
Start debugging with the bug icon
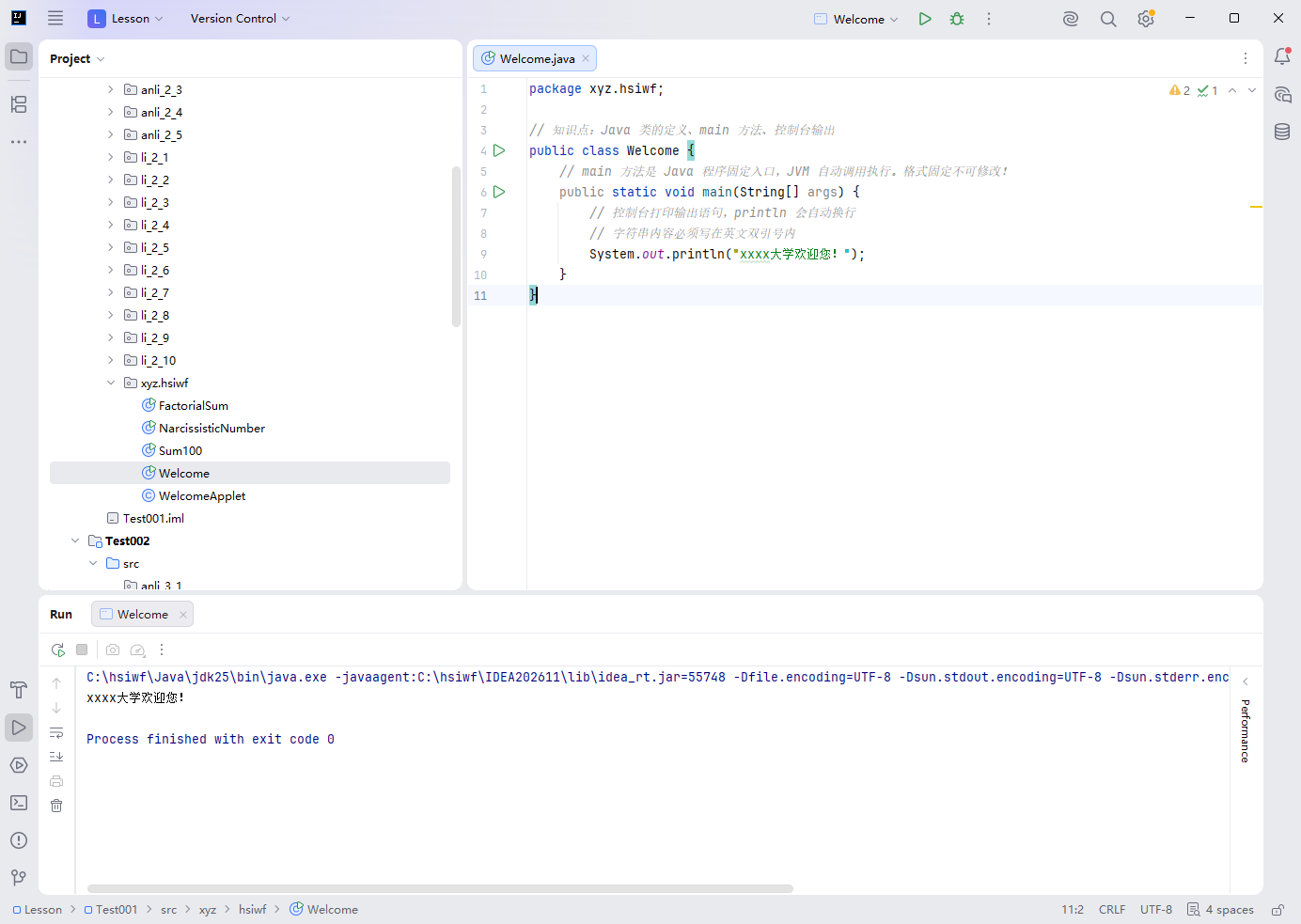pos(957,19)
